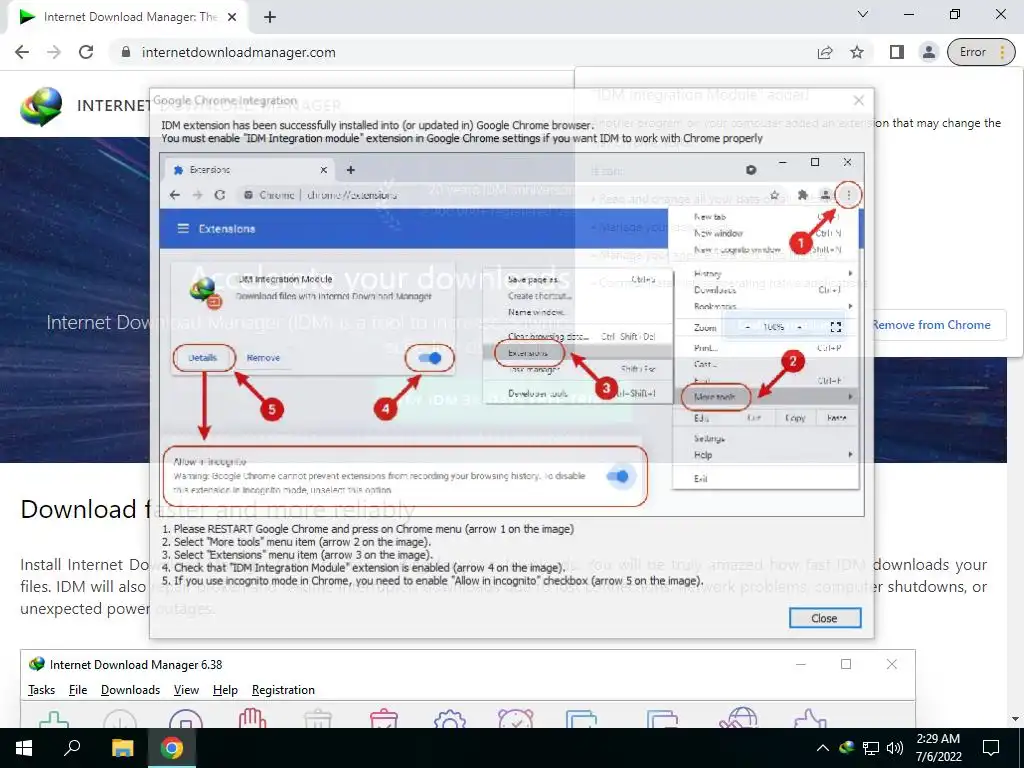Open the network tray icon

coord(871,748)
